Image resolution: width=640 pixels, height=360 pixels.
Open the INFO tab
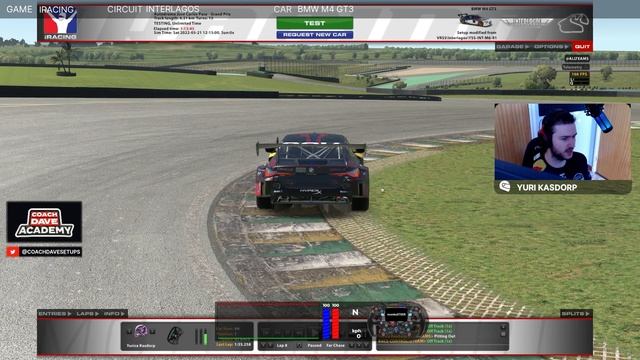coord(114,313)
